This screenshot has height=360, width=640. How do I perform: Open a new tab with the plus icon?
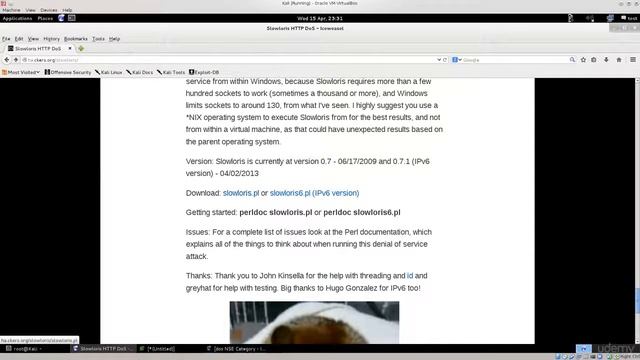[x=81, y=49]
